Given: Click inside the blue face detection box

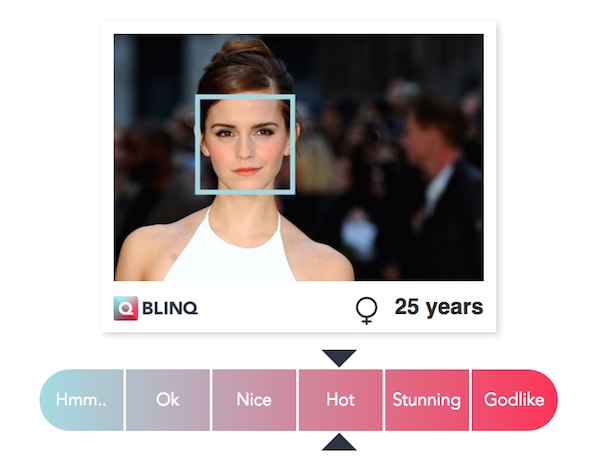Looking at the screenshot, I should [245, 144].
